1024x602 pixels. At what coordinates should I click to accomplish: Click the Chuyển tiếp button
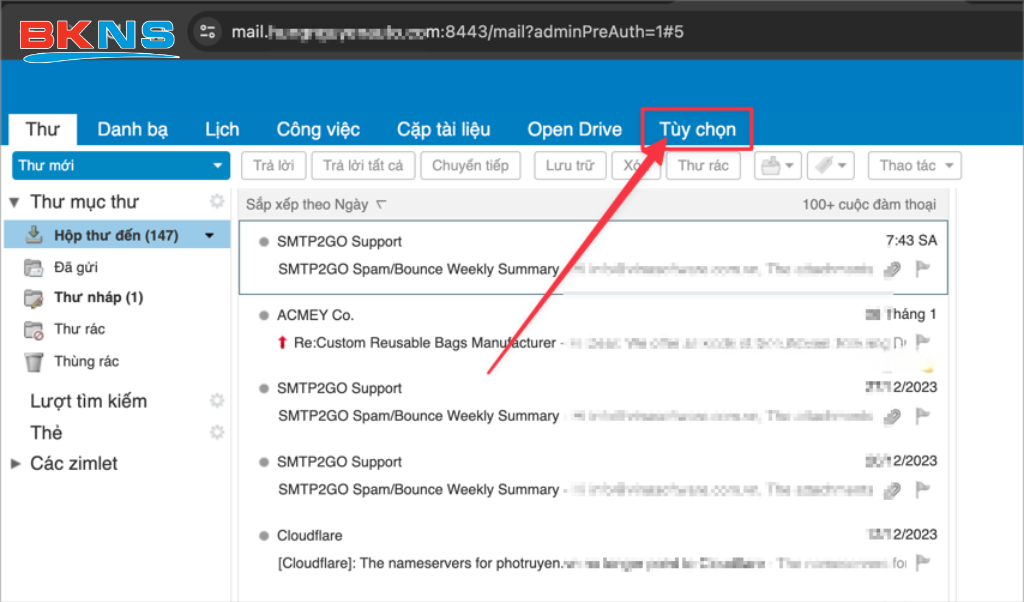tap(470, 165)
